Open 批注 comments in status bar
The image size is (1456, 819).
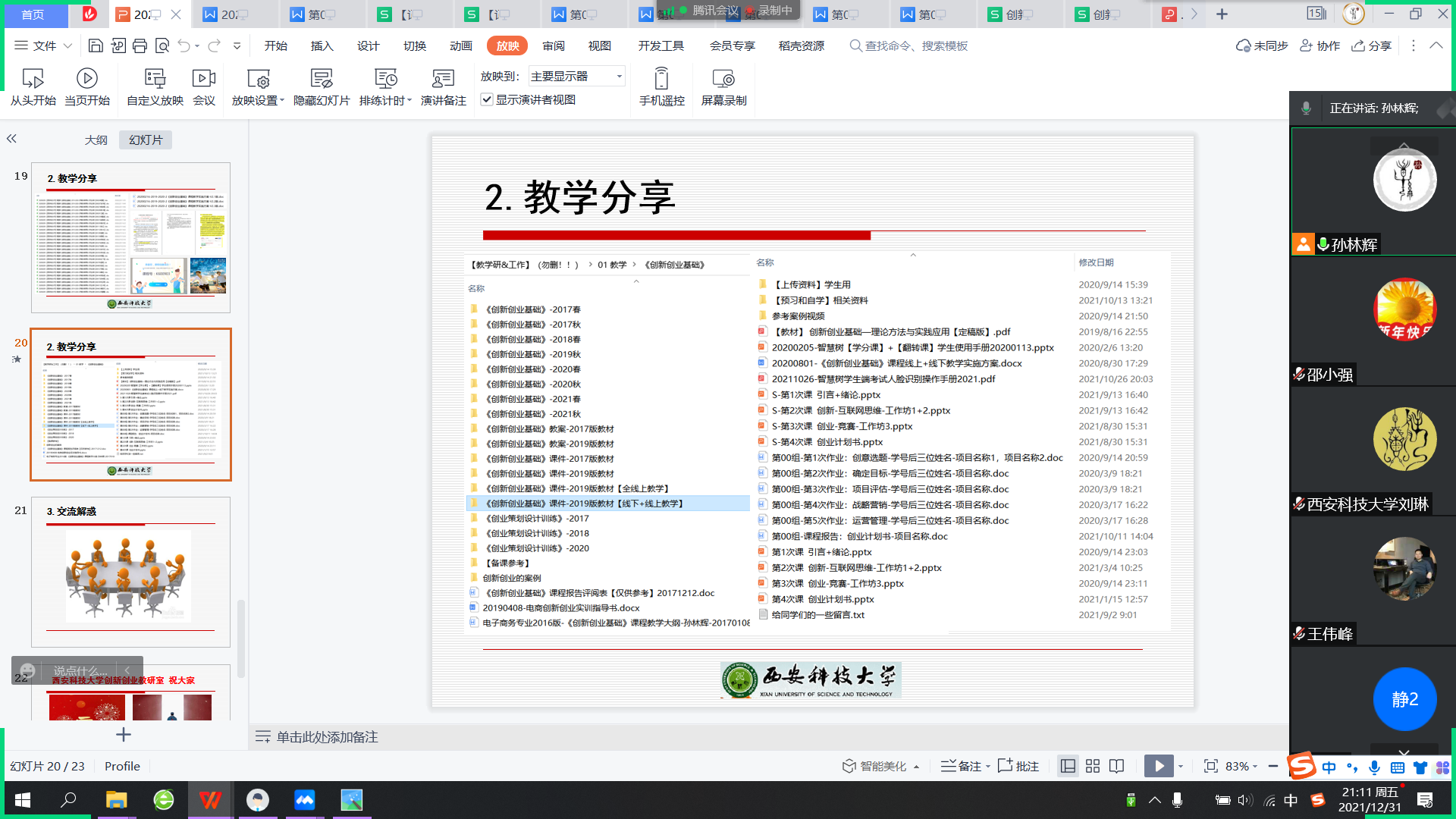coord(1018,766)
